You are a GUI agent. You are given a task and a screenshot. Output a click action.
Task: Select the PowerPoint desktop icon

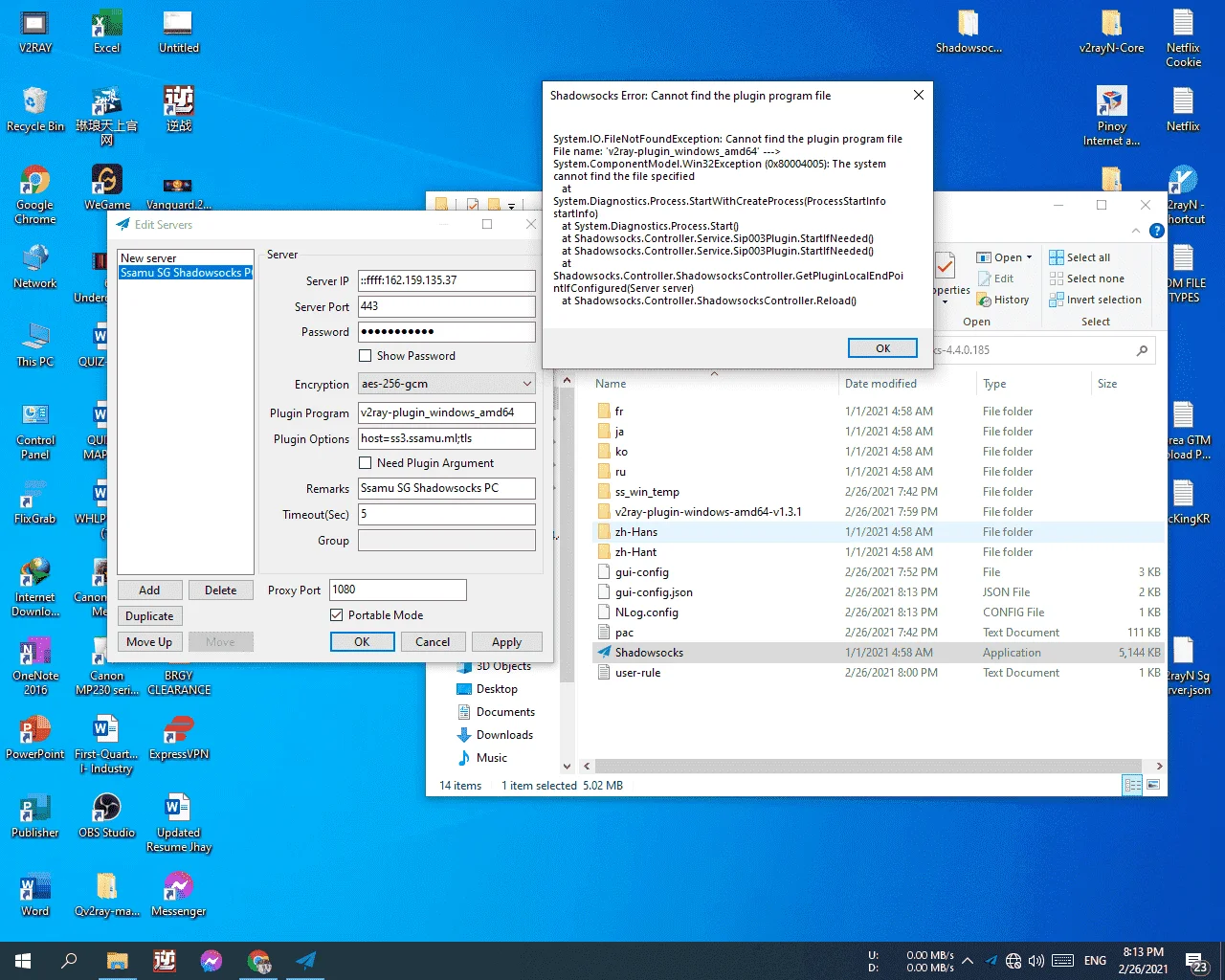pos(35,737)
